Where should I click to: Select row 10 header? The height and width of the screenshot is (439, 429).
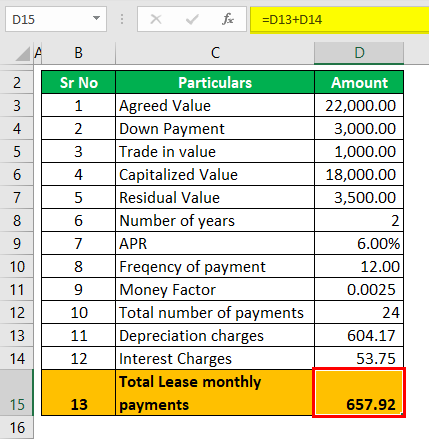pyautogui.click(x=17, y=266)
